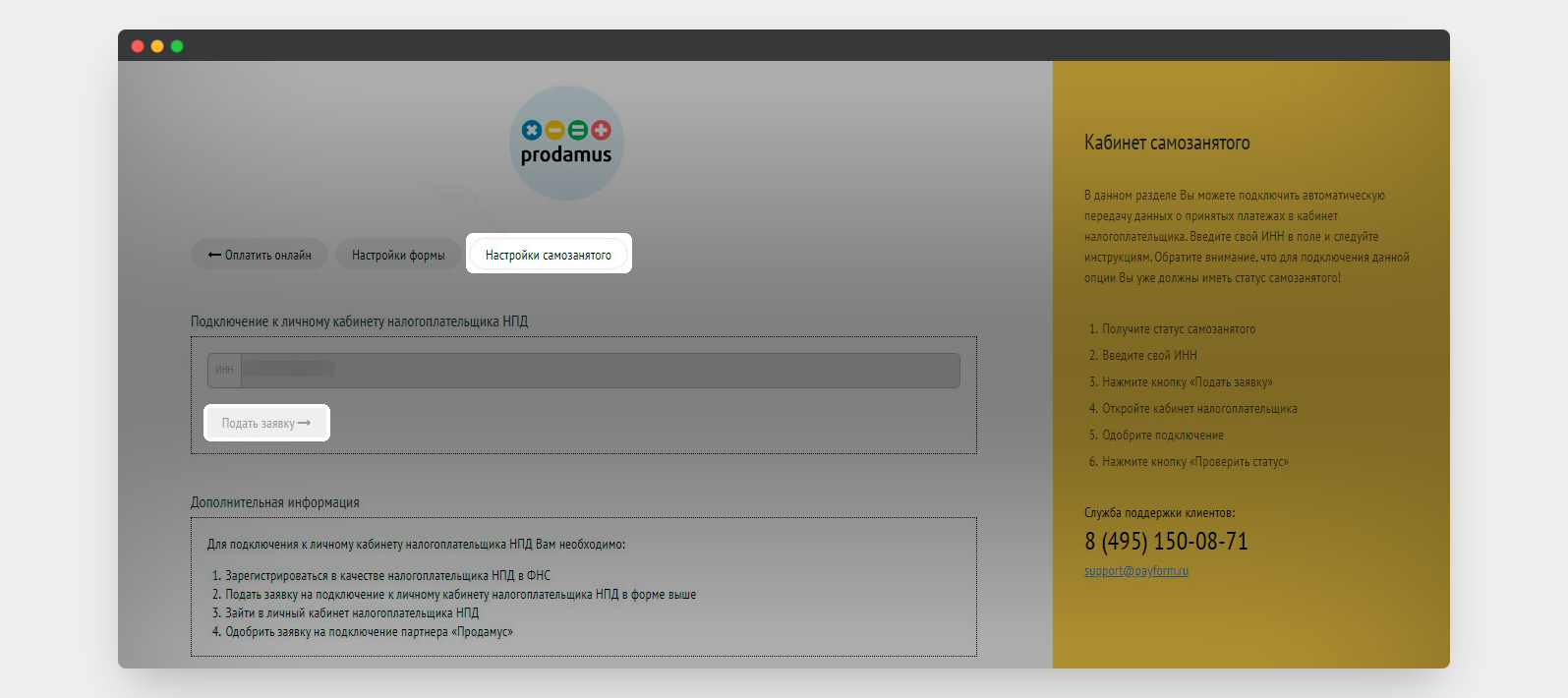Click the Подать заявку button

tap(266, 423)
